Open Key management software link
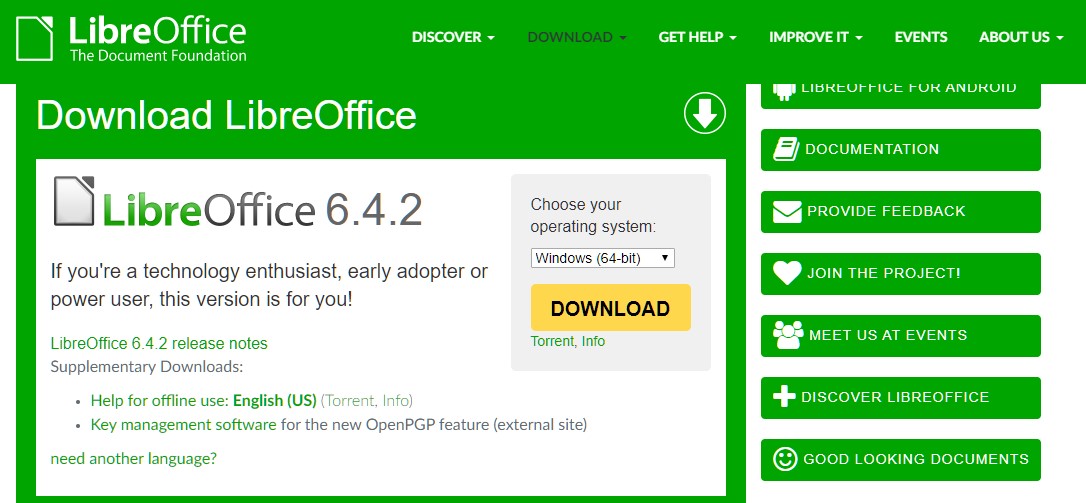 [184, 424]
